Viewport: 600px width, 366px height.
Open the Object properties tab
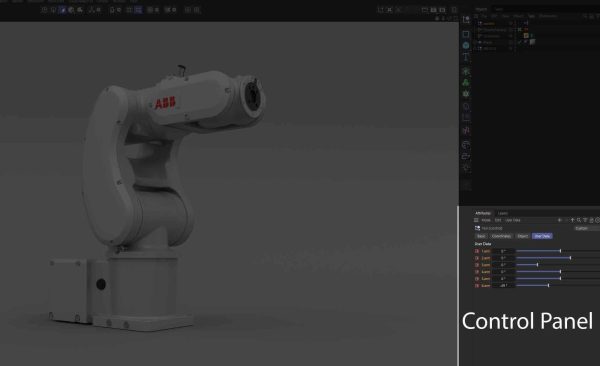click(523, 236)
